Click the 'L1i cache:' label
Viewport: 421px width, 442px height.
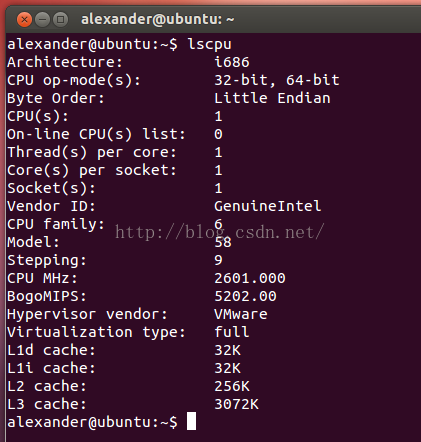[51, 368]
